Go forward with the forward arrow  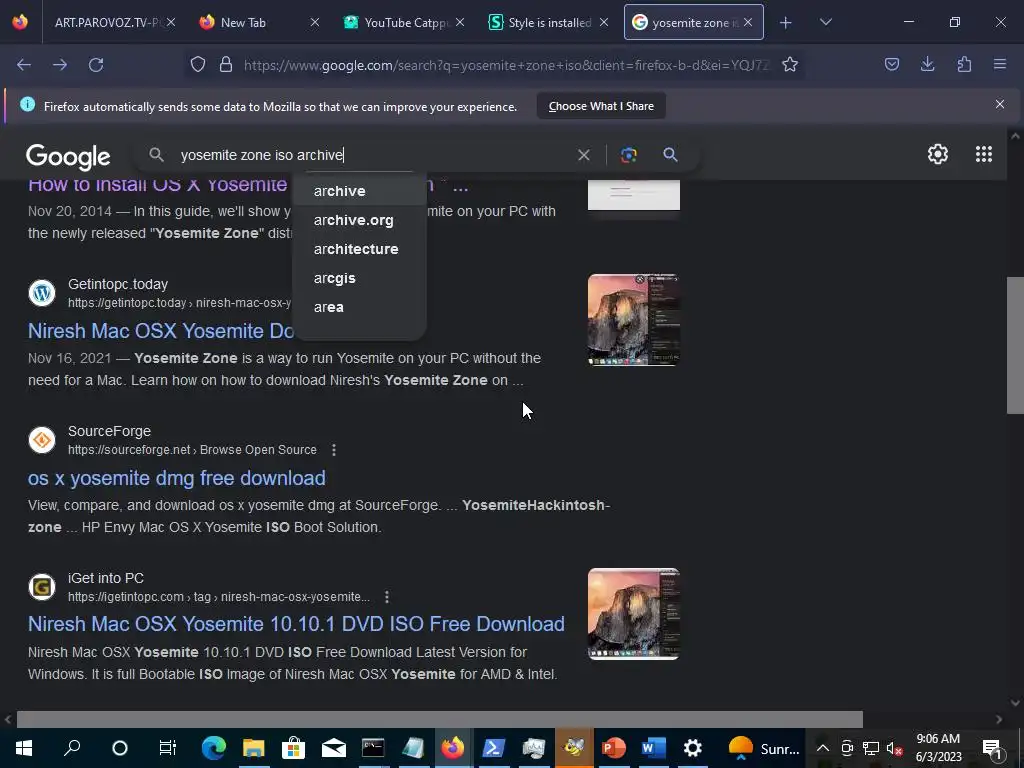click(x=60, y=65)
